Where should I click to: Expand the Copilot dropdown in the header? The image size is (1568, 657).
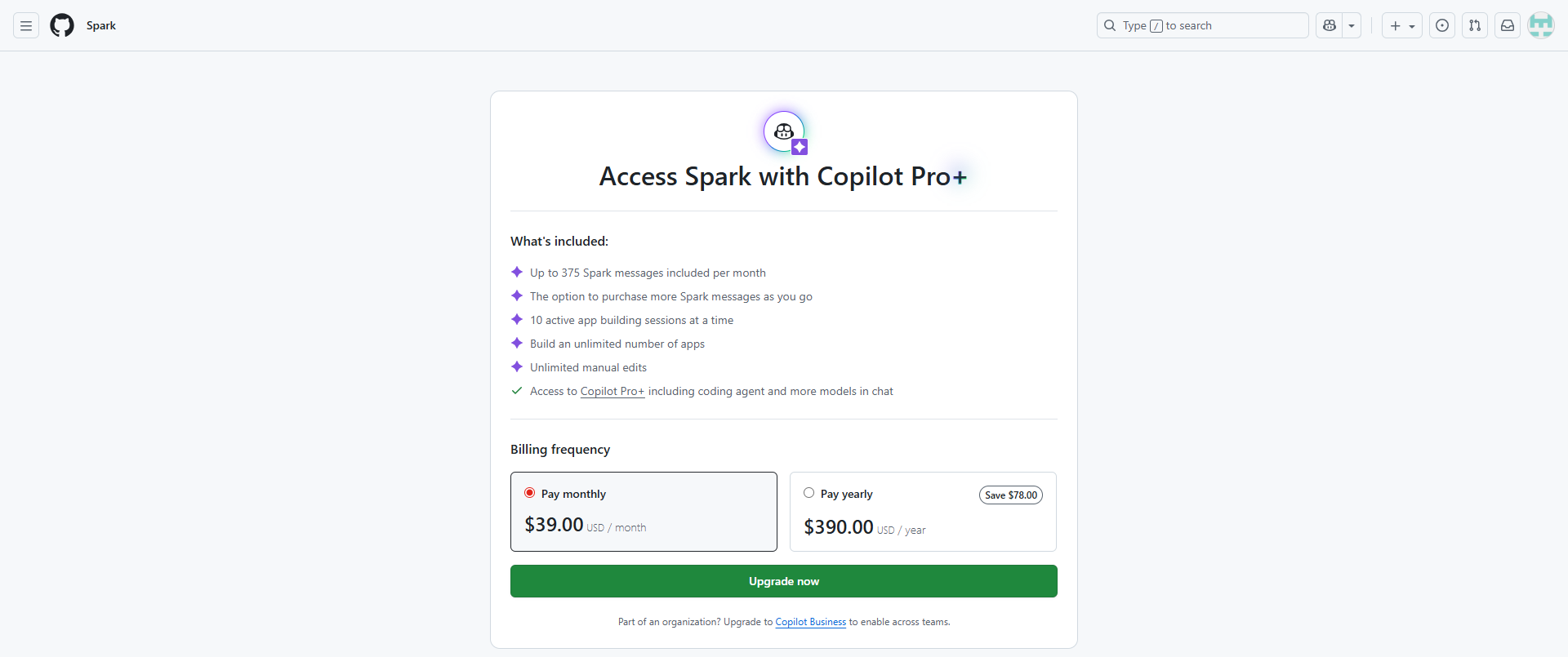1352,25
